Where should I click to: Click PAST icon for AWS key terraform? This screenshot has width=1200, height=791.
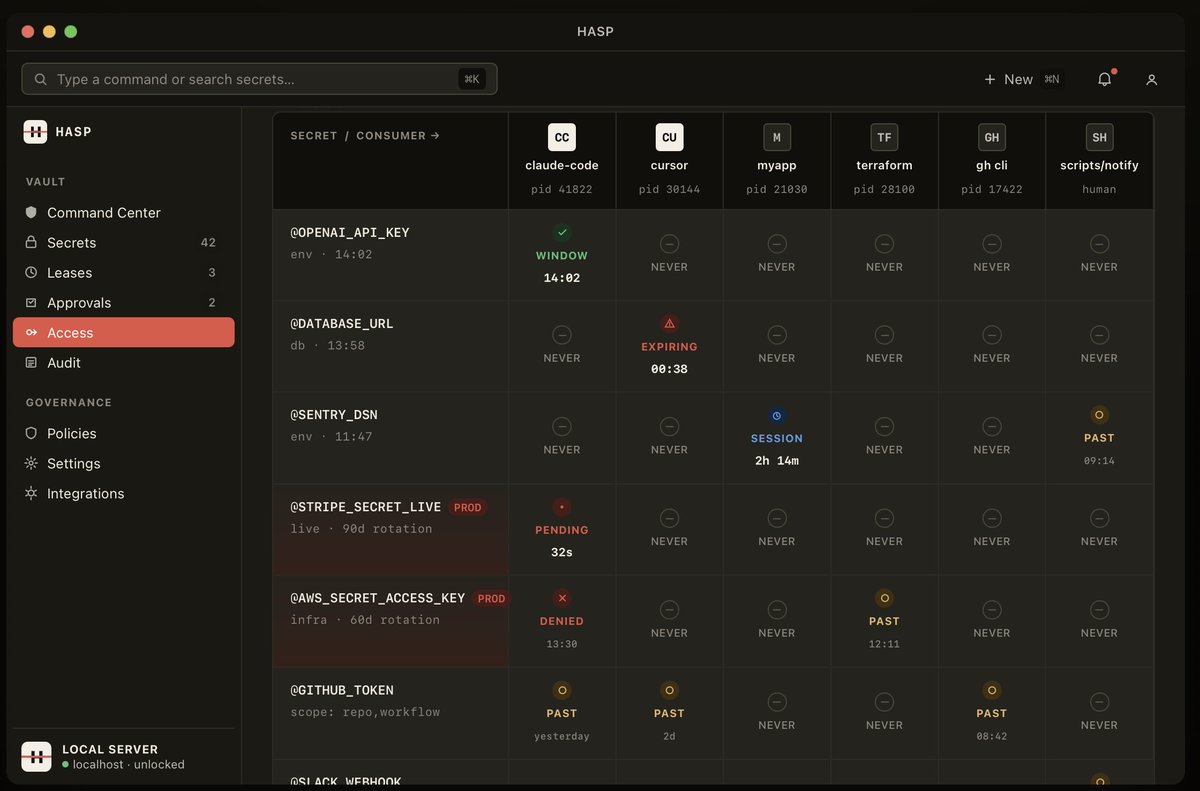click(x=884, y=598)
